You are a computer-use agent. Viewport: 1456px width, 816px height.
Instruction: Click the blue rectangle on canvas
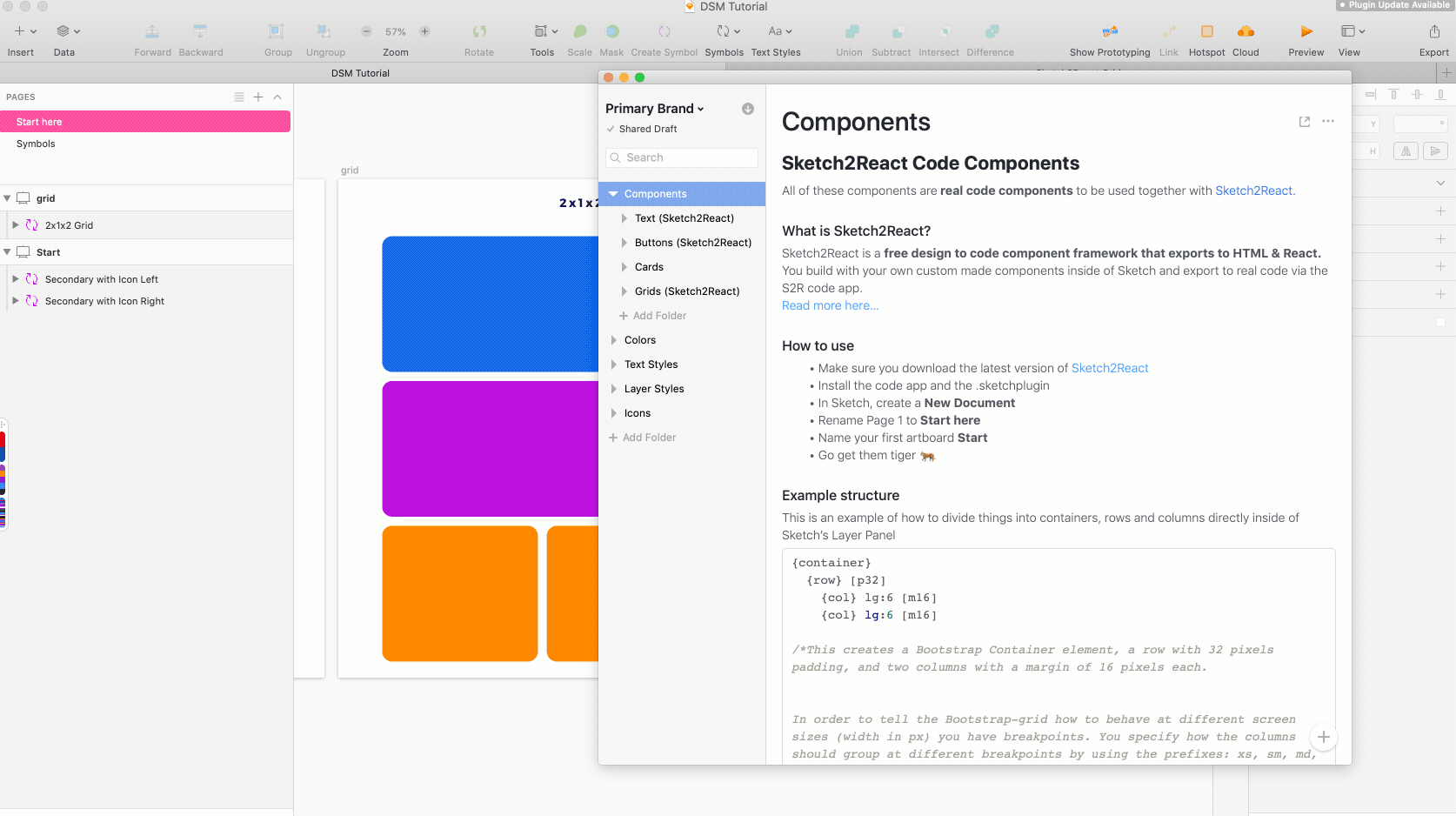coord(490,304)
